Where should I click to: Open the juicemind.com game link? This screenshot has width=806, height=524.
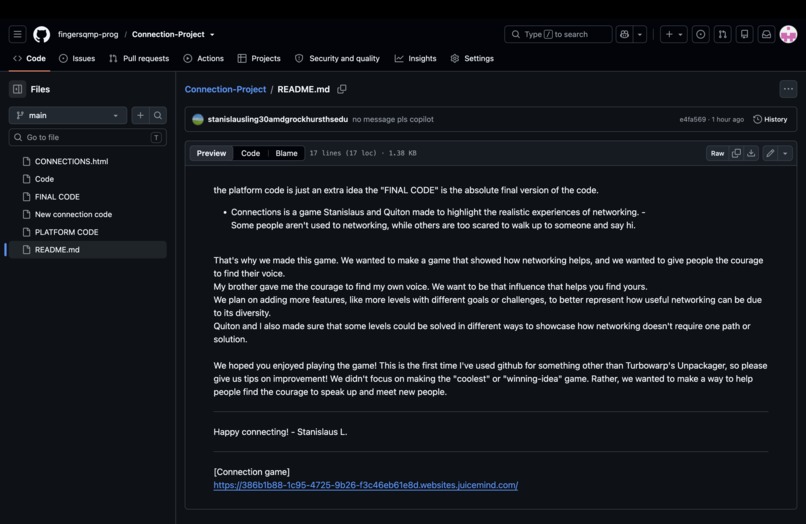pyautogui.click(x=365, y=485)
